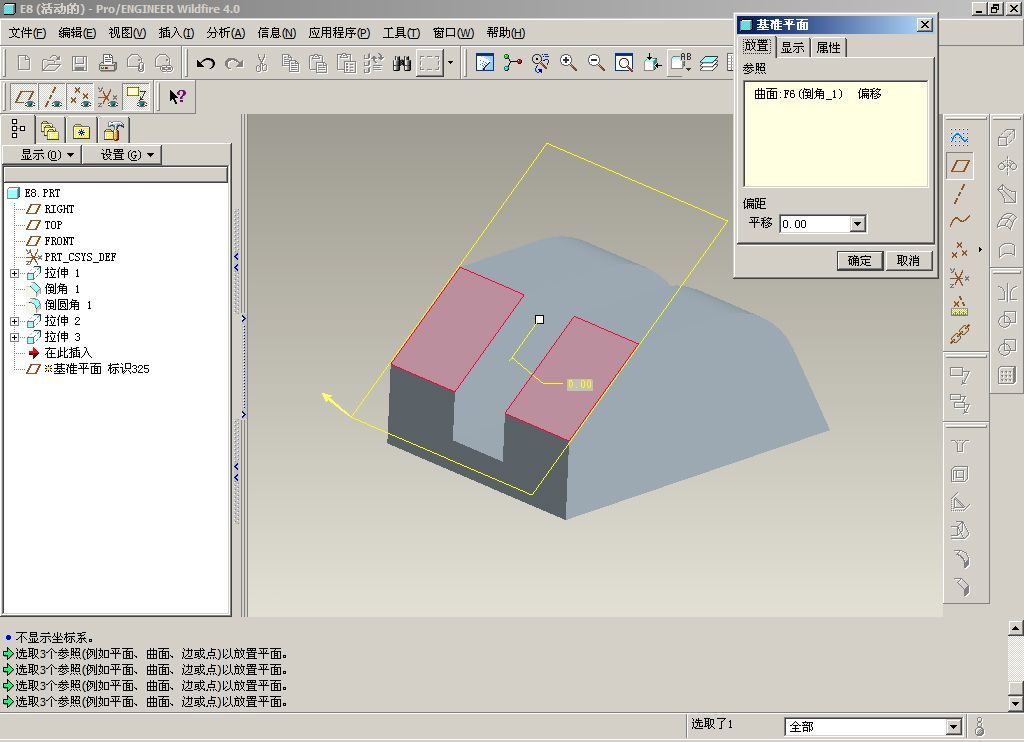Screen dimensions: 1024x742
Task: Click the Extrude tool icon
Action: [1006, 138]
